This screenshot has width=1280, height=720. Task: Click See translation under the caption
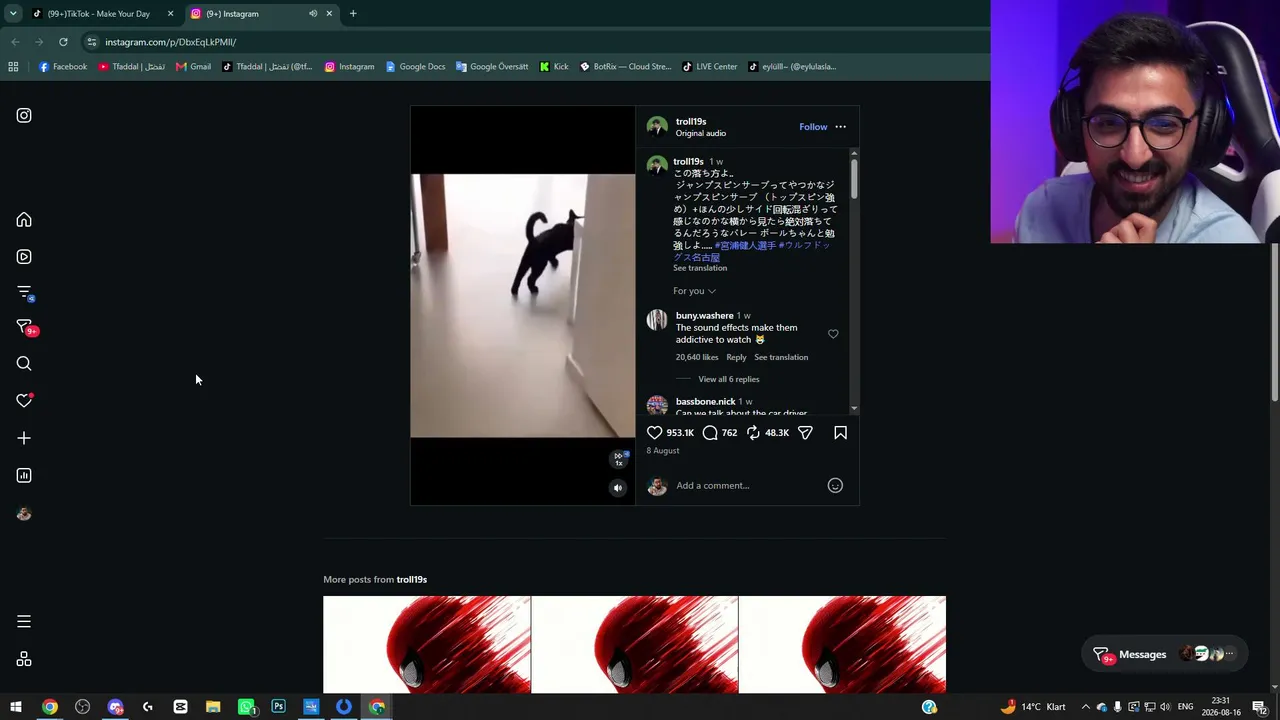coord(700,268)
